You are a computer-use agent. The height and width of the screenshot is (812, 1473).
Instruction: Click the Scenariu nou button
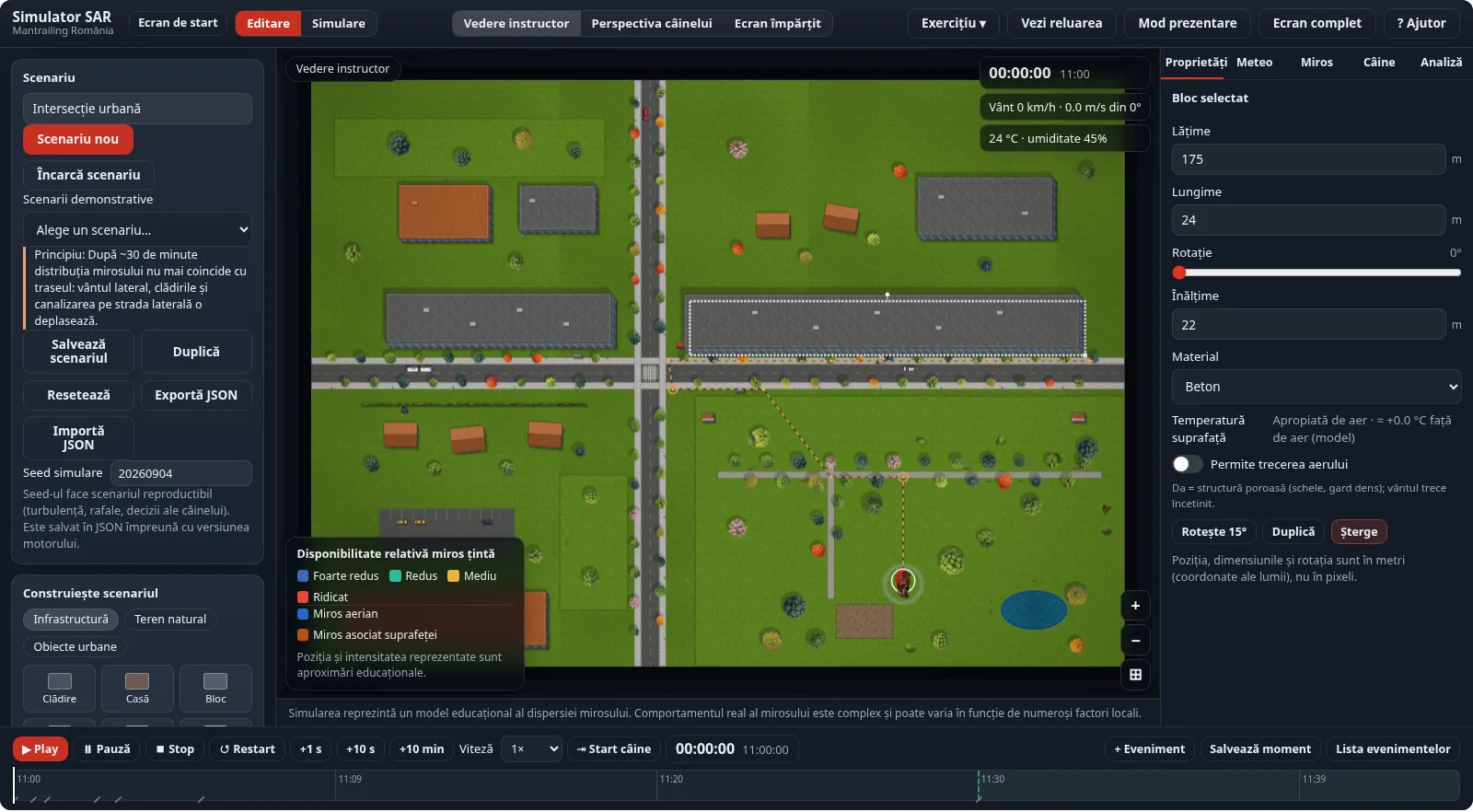tap(78, 139)
